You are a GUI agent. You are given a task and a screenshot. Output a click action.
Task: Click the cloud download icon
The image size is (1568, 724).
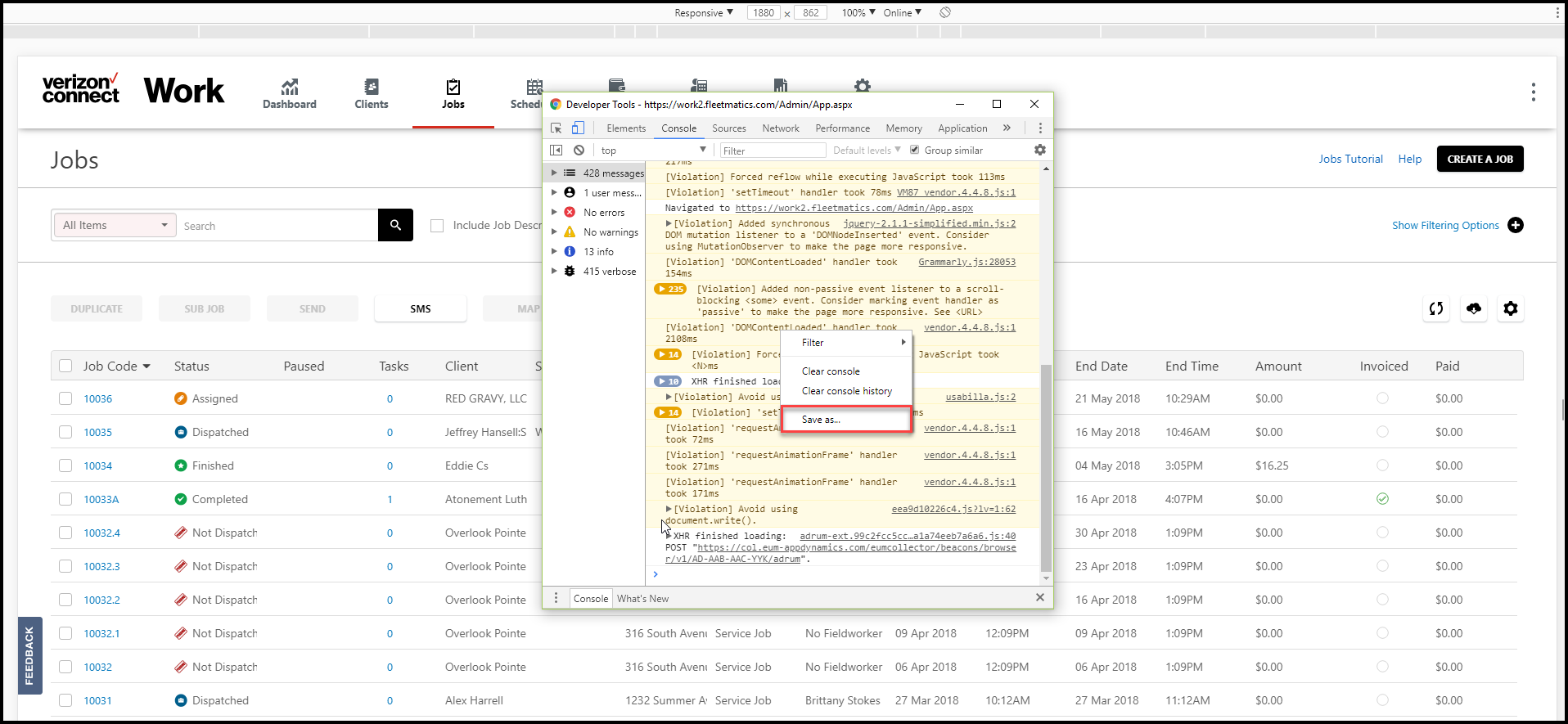point(1474,308)
